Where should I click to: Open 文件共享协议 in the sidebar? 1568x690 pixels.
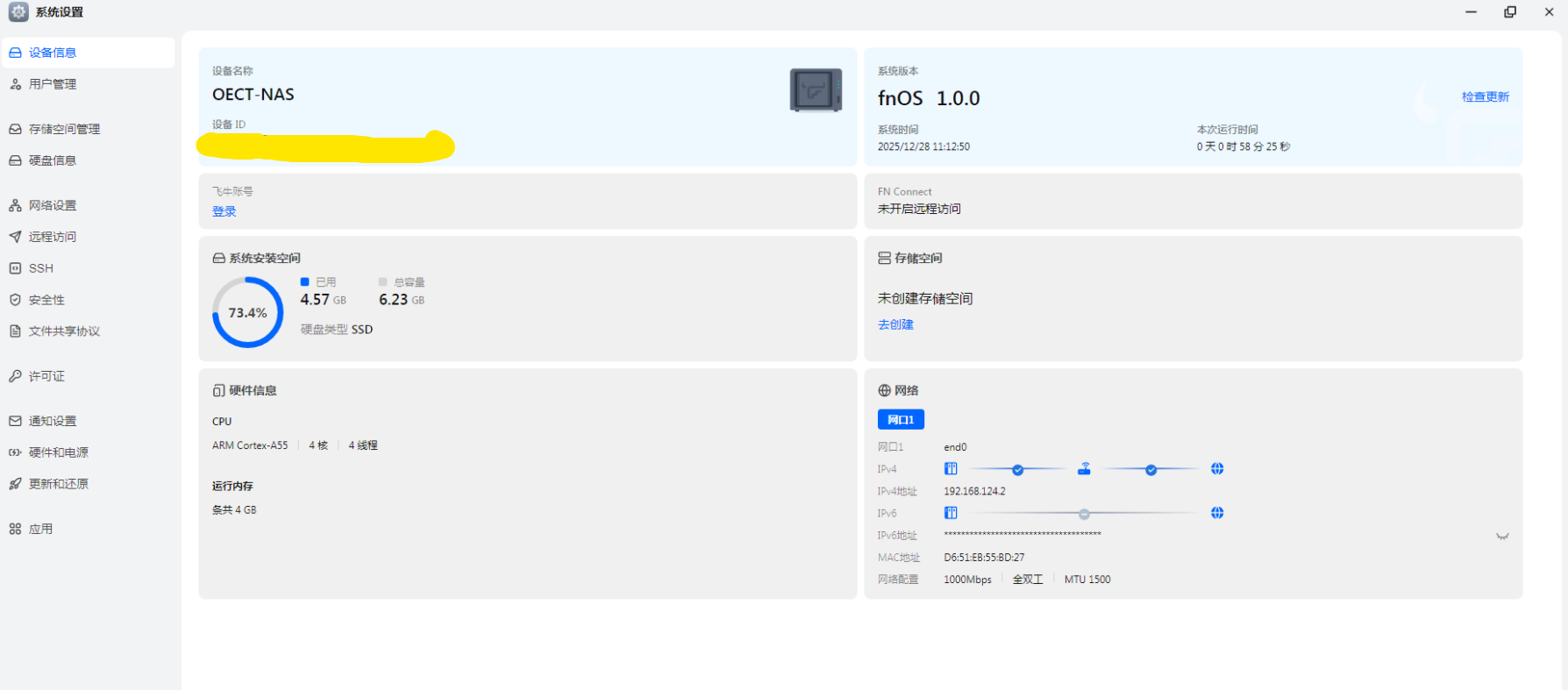coord(88,331)
